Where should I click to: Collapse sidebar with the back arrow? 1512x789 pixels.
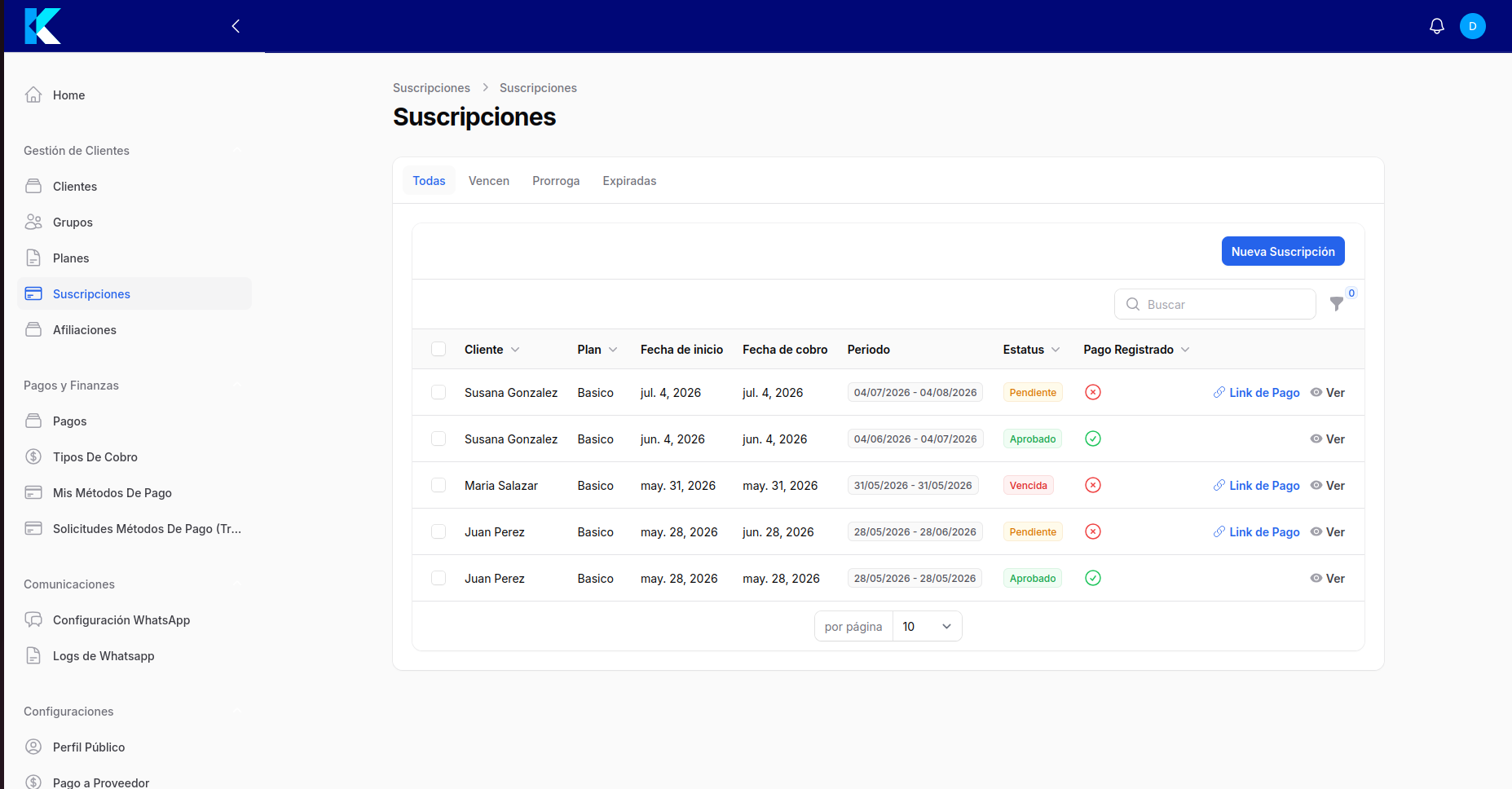tap(236, 26)
